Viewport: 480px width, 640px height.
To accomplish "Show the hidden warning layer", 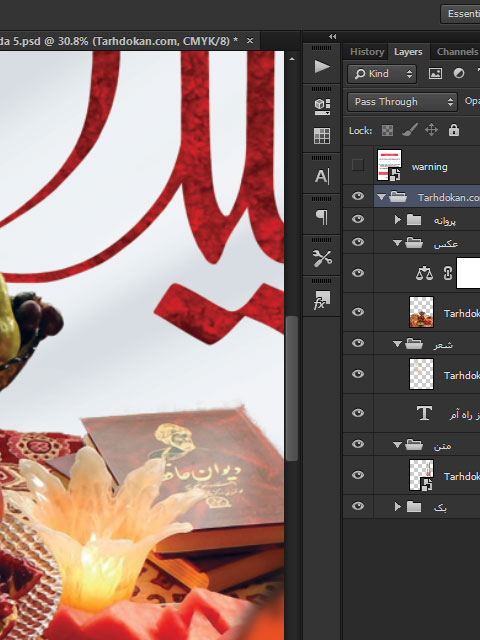I will coord(358,165).
